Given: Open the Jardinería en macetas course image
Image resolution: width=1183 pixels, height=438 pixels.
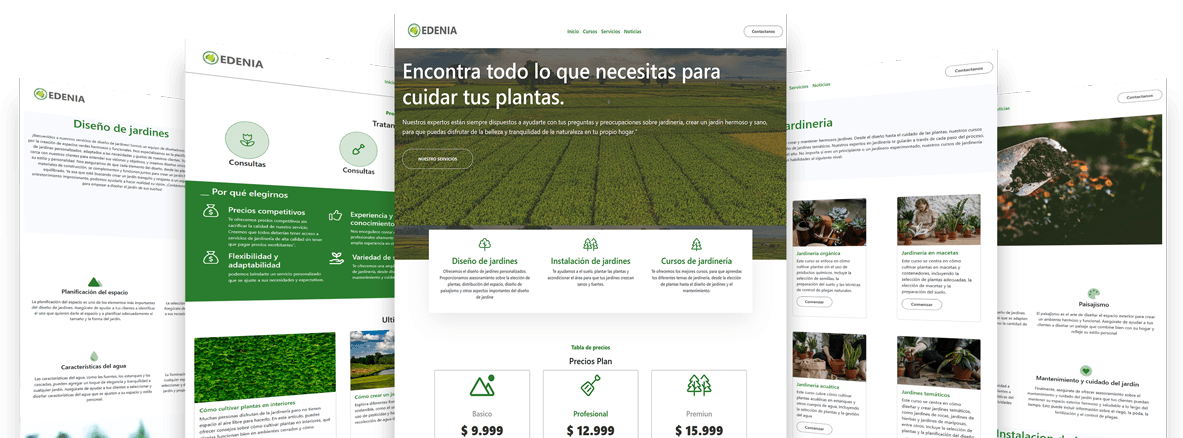Looking at the screenshot, I should click(939, 219).
